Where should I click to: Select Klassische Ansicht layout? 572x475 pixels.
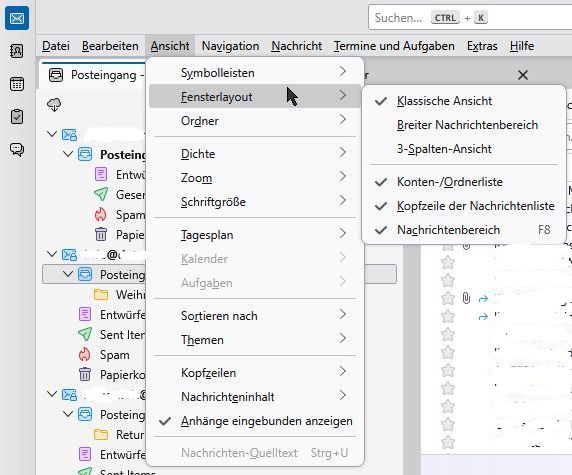coord(463,101)
